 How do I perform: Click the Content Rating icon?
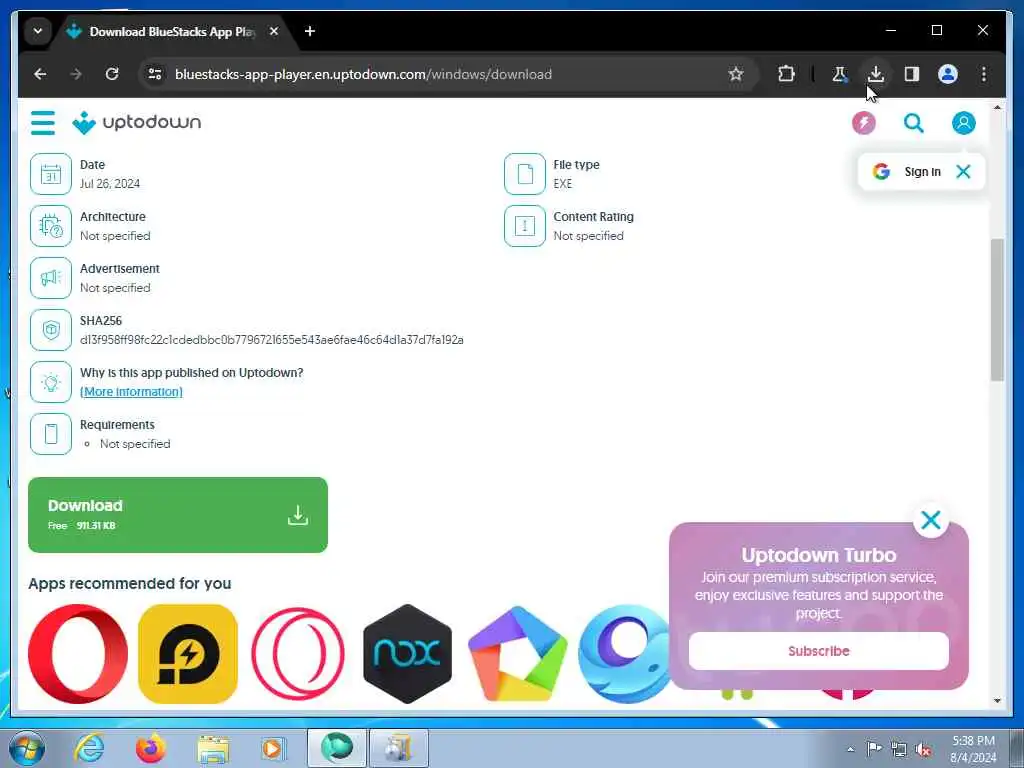point(524,226)
